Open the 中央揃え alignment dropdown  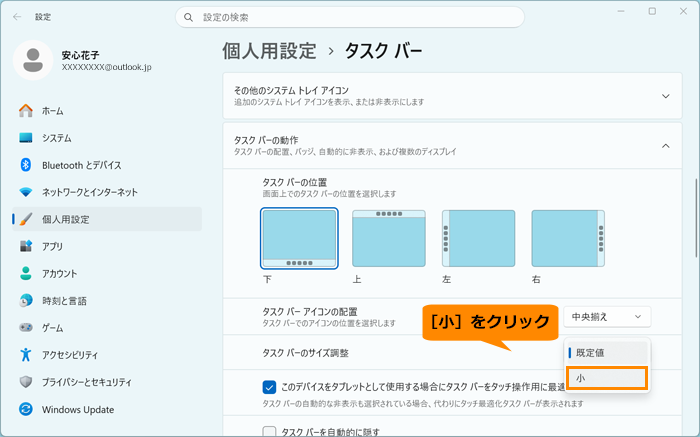coord(607,317)
